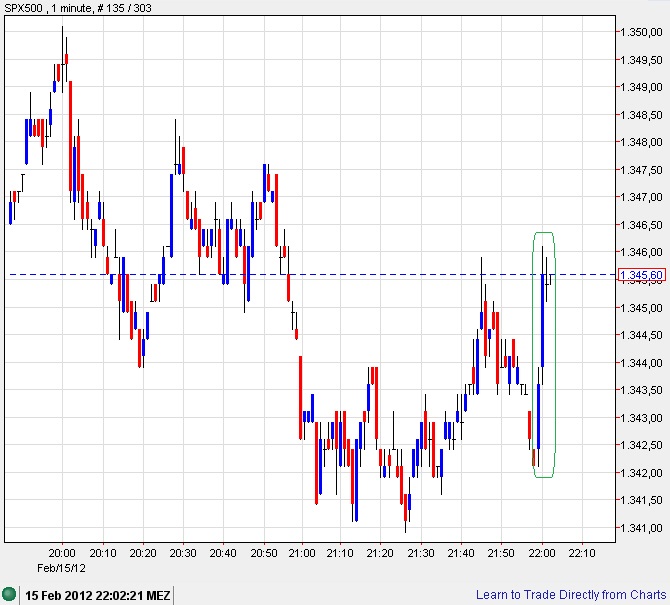Click the 21:30 time axis label
Viewport: 670px width, 605px height.
421,553
